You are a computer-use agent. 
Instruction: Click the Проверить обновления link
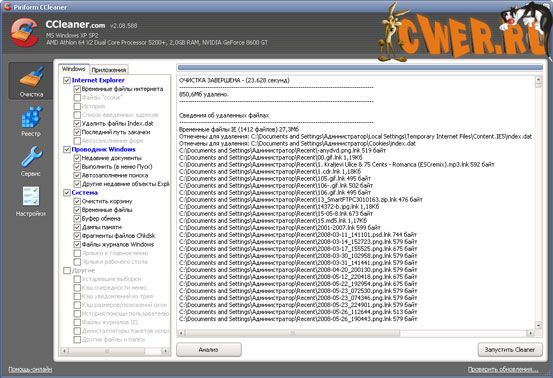pyautogui.click(x=503, y=370)
